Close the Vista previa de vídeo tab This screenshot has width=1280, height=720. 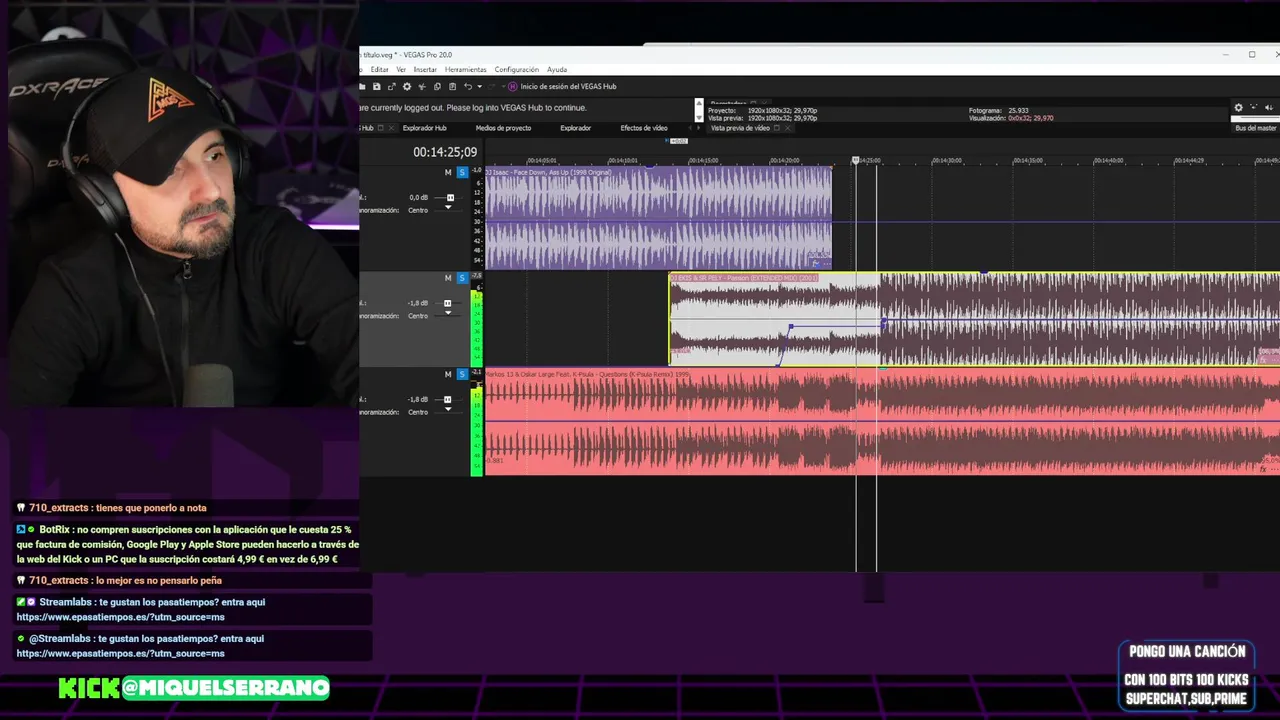click(788, 128)
